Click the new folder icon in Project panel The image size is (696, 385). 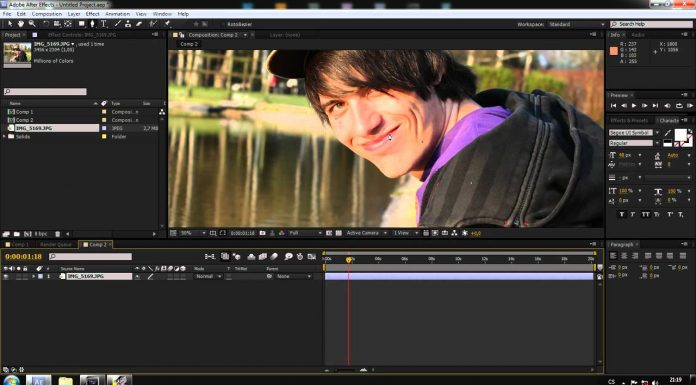(16, 234)
